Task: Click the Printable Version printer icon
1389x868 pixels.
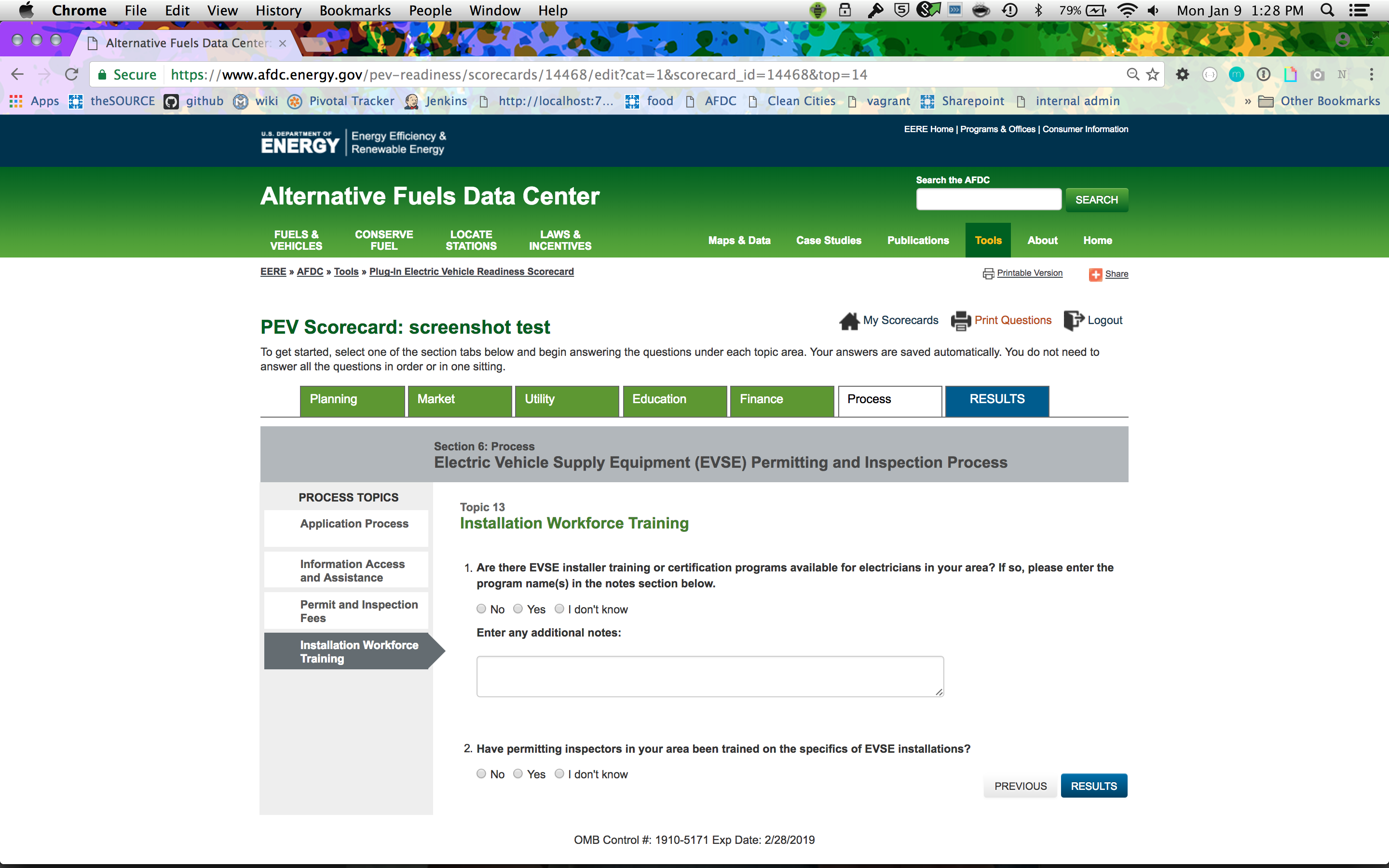Action: point(988,274)
